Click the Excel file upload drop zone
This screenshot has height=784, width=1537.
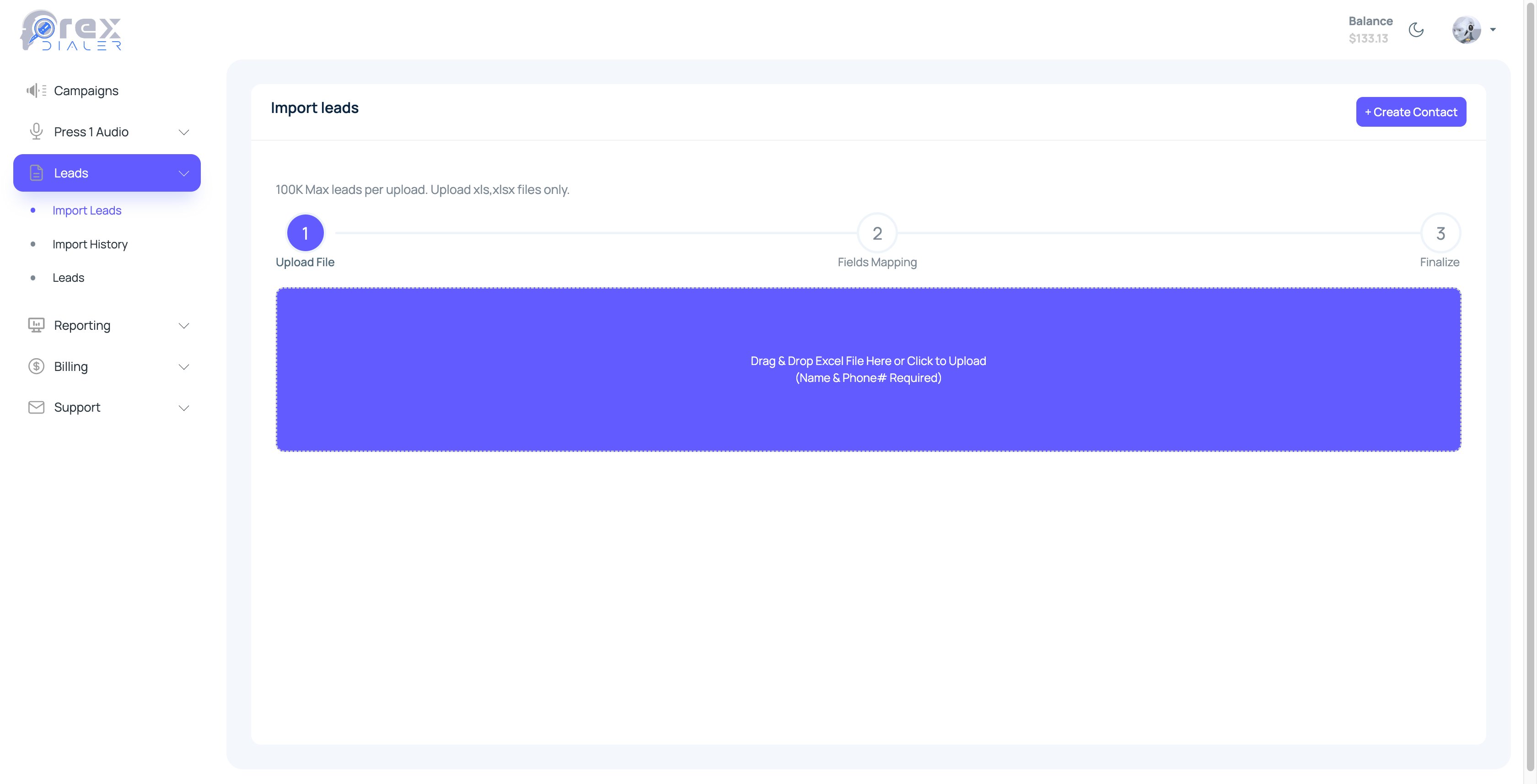868,369
